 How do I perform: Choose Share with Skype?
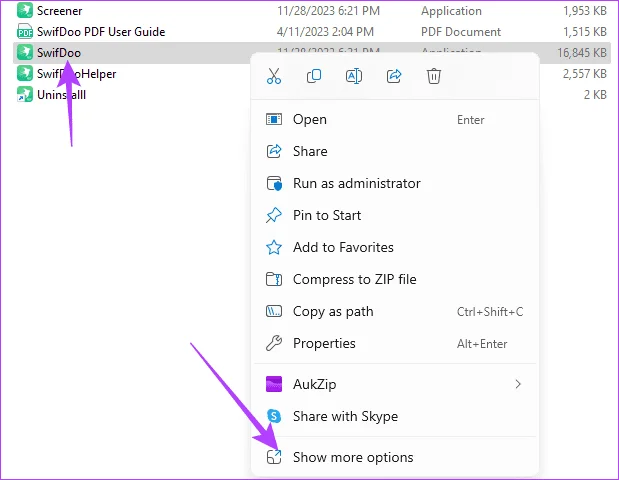(395, 416)
